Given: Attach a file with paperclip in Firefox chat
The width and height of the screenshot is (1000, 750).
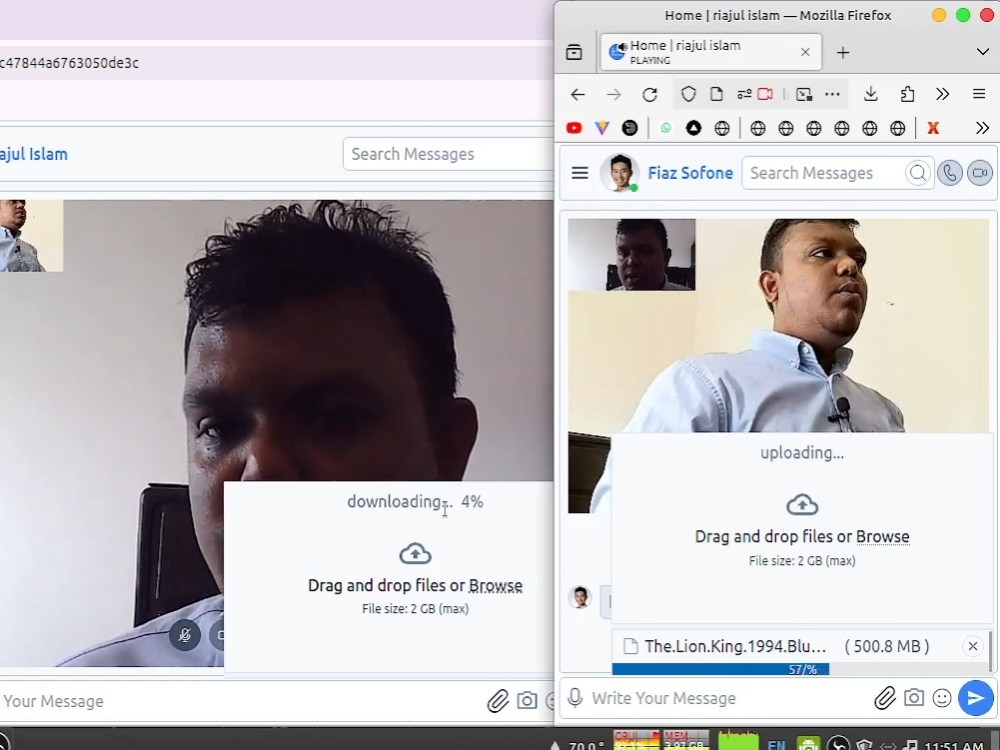Looking at the screenshot, I should pos(885,698).
